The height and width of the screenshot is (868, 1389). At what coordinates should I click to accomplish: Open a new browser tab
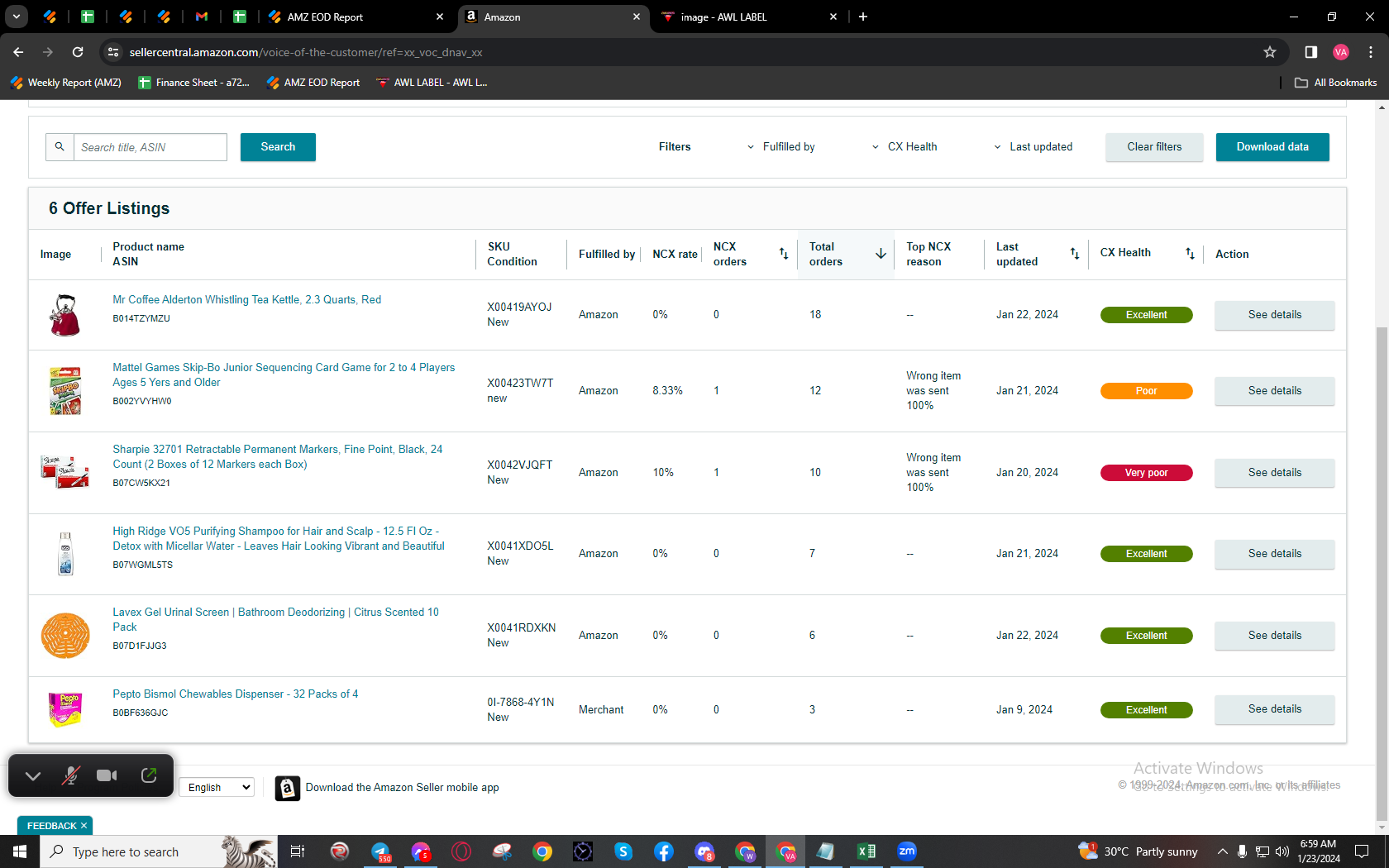(x=863, y=17)
